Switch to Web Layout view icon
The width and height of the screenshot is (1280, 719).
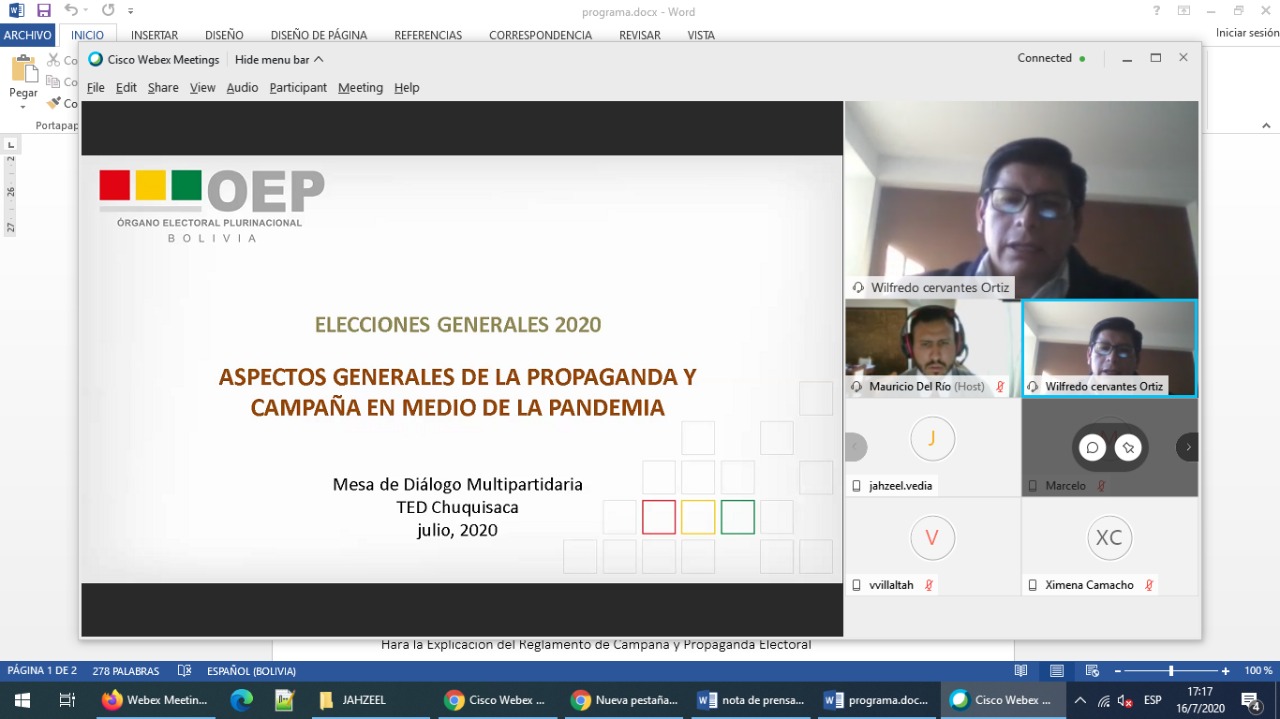click(x=1093, y=671)
